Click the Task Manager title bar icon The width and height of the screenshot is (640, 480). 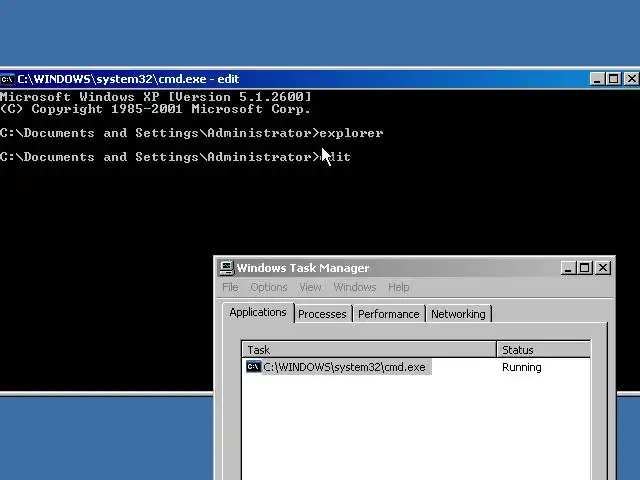pos(227,268)
